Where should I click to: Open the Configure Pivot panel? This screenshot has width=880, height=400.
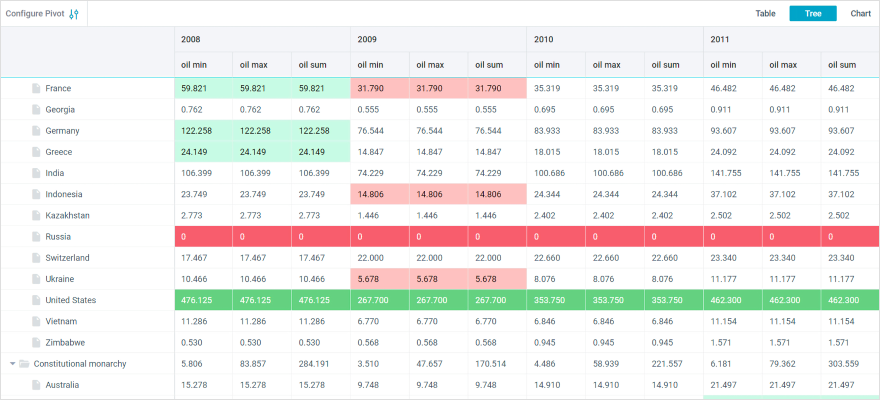coord(34,14)
